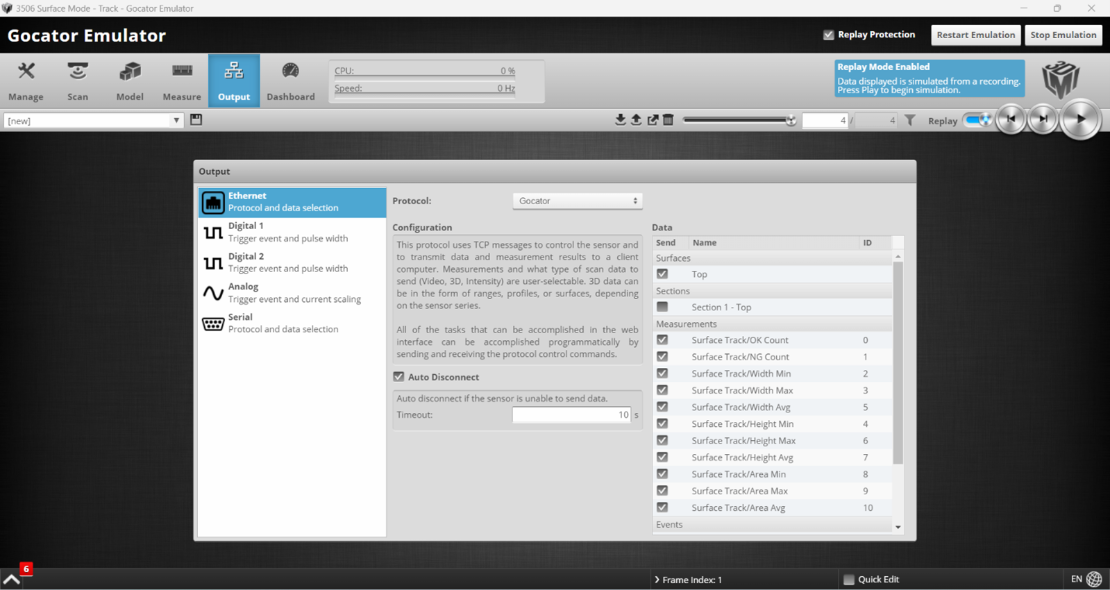The width and height of the screenshot is (1110, 590).
Task: Click the red notification badge showing 6
Action: click(x=26, y=568)
